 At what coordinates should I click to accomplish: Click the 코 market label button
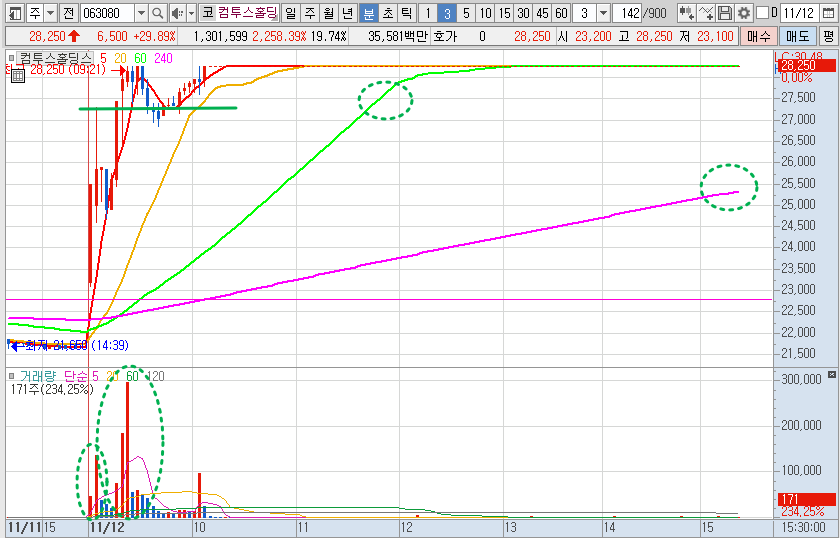[207, 13]
